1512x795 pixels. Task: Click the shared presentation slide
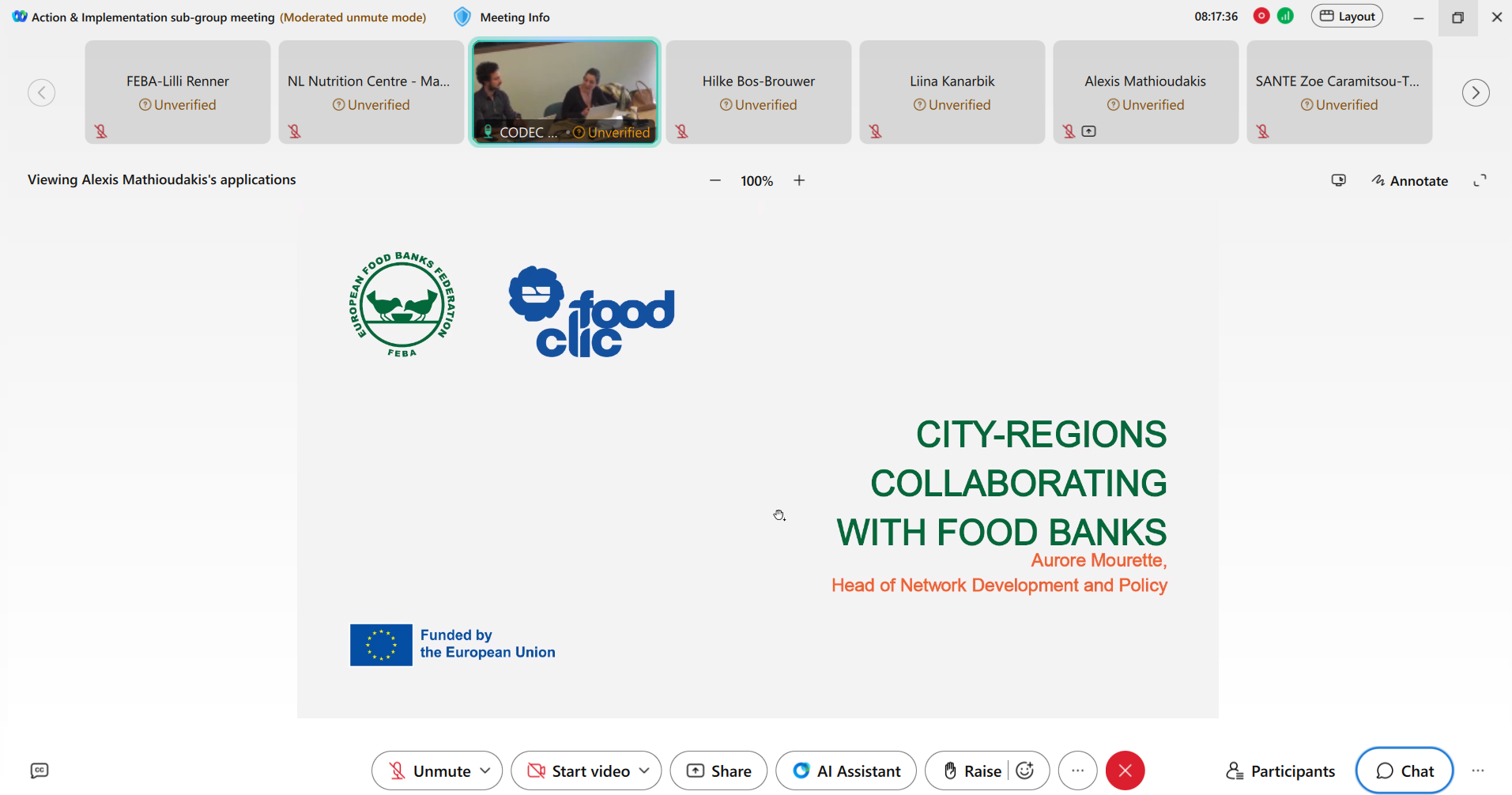pyautogui.click(x=758, y=460)
